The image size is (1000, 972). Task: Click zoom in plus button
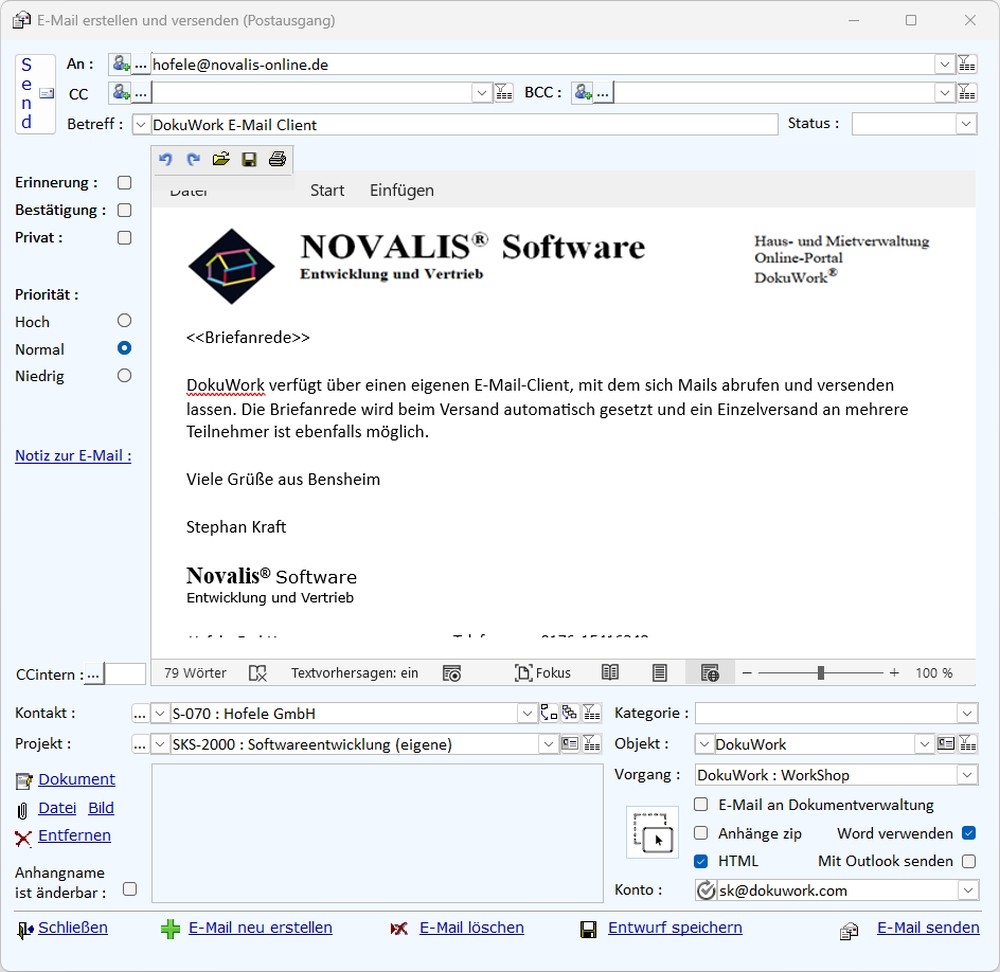894,673
